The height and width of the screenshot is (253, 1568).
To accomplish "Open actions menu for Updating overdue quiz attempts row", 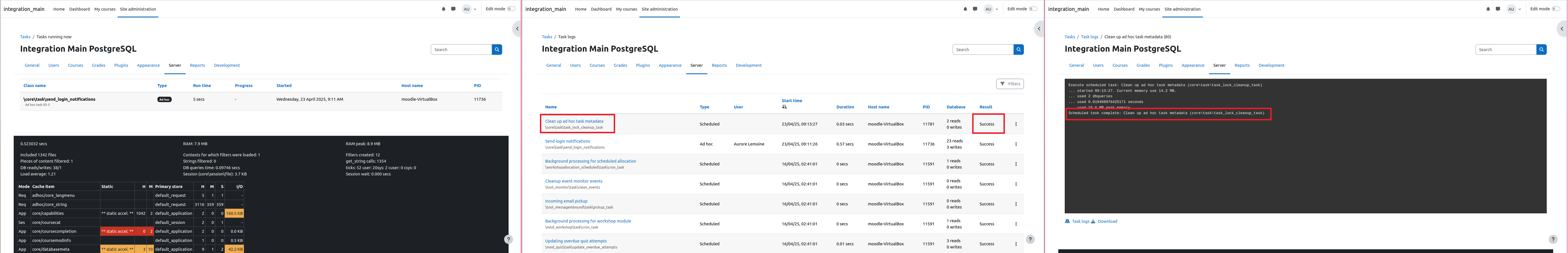I will tap(1016, 244).
